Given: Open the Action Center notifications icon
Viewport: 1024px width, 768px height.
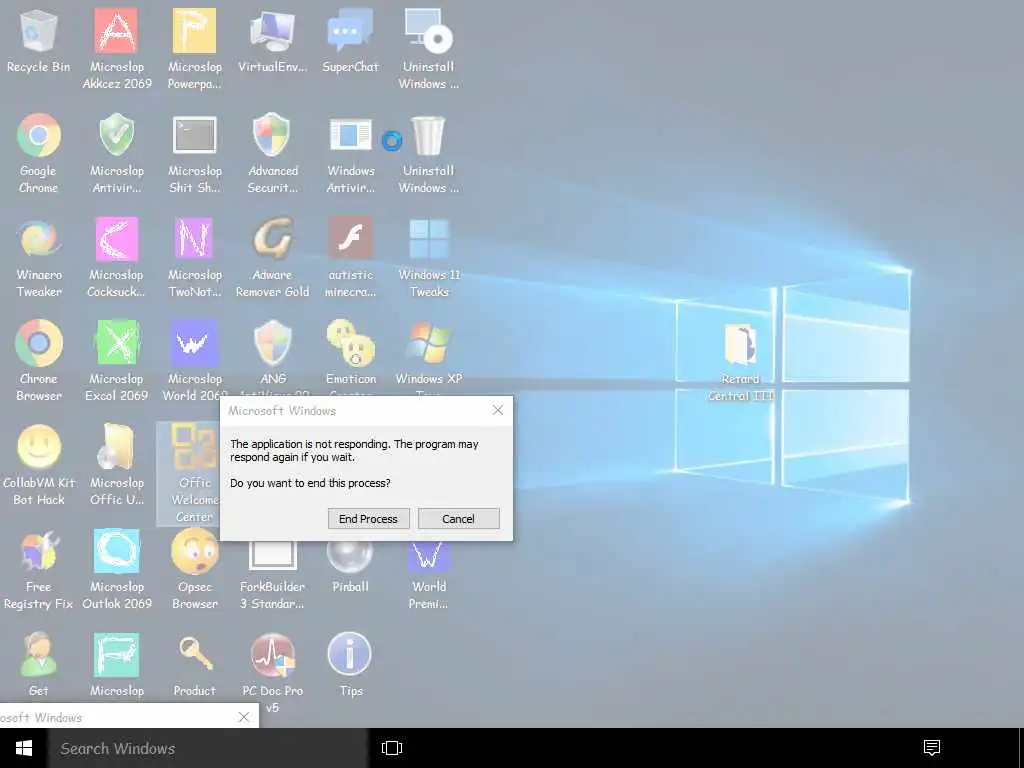Looking at the screenshot, I should 932,748.
